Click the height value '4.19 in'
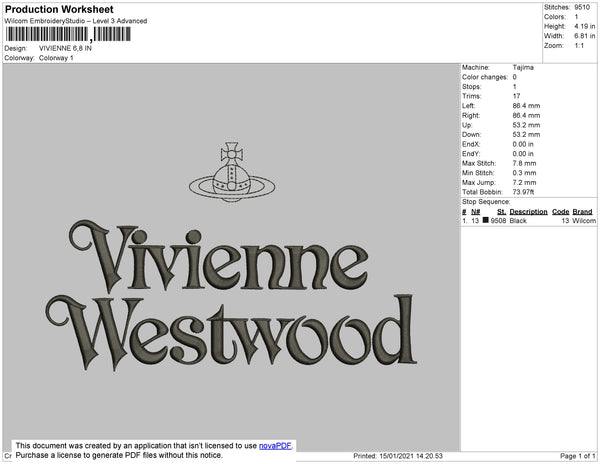This screenshot has width=600, height=464. [x=584, y=26]
